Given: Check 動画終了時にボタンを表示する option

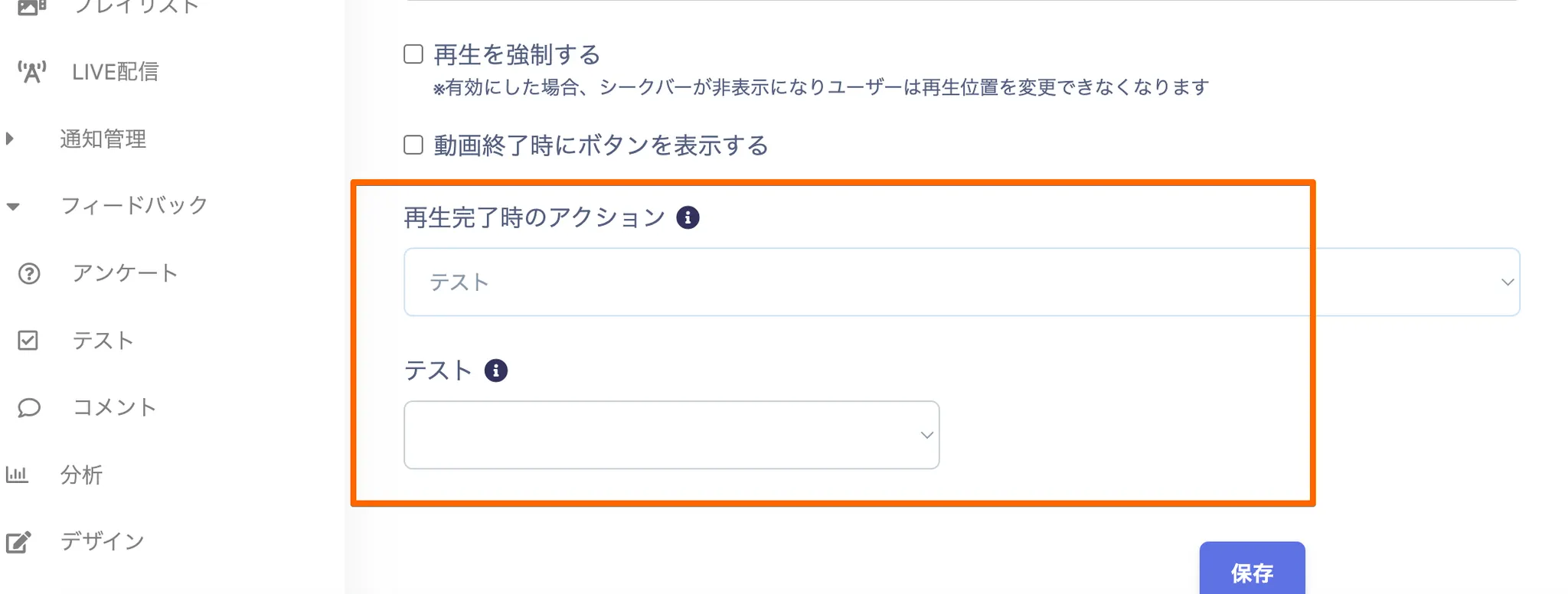Looking at the screenshot, I should point(413,145).
